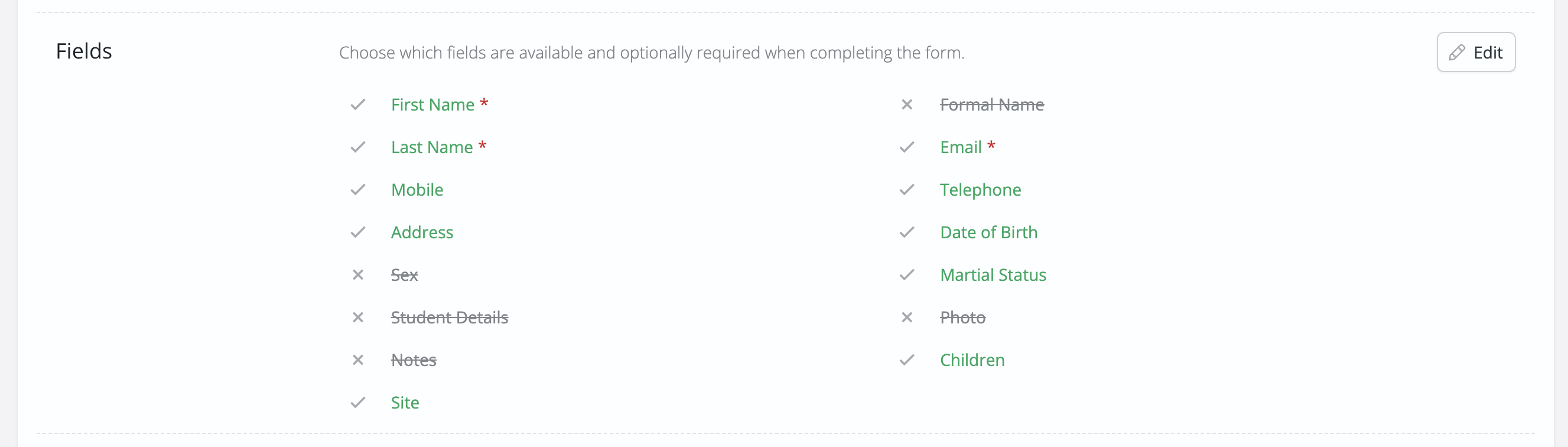The height and width of the screenshot is (447, 1568).
Task: Click the checkmark icon beside Site
Action: click(358, 403)
